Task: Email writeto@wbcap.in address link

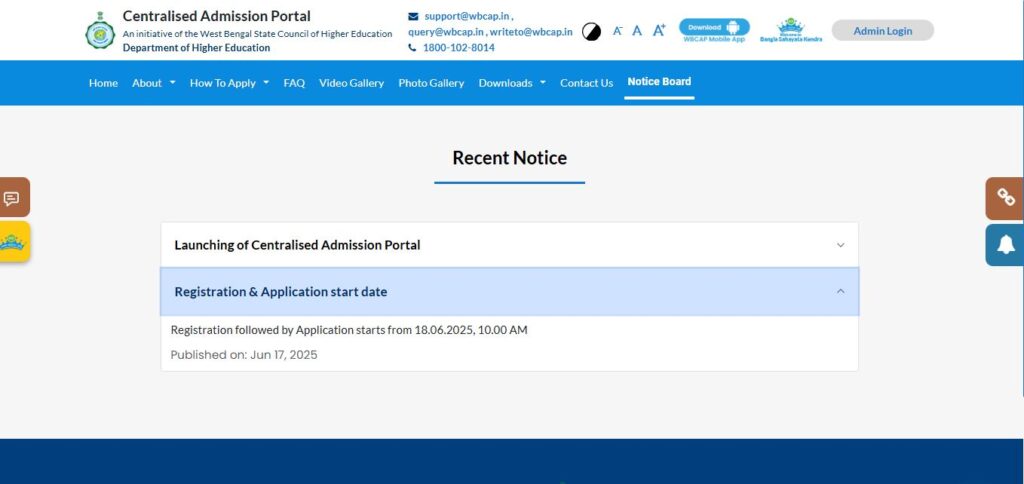Action: click(x=531, y=31)
